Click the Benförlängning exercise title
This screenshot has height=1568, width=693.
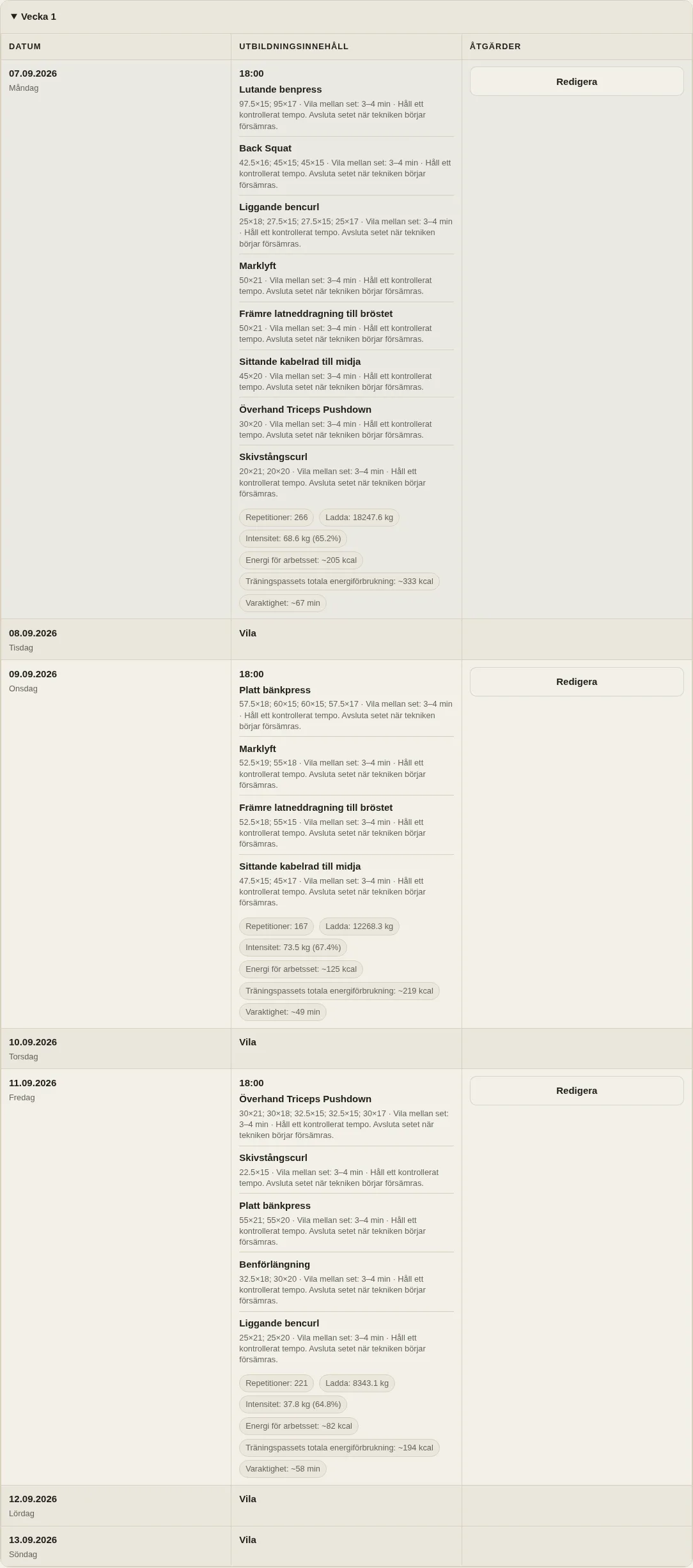(x=275, y=1264)
